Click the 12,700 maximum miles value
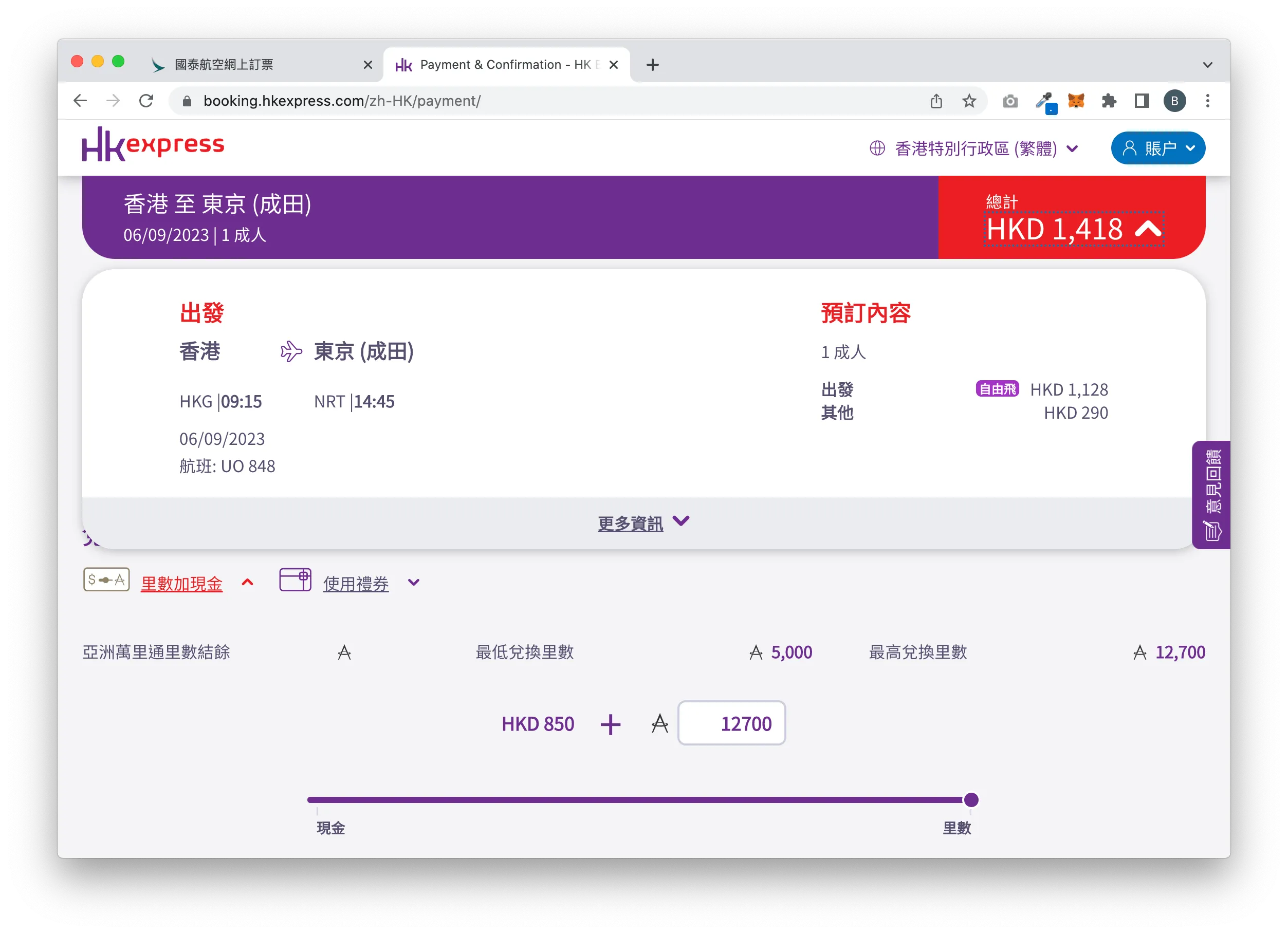Image resolution: width=1288 pixels, height=934 pixels. [x=1180, y=652]
